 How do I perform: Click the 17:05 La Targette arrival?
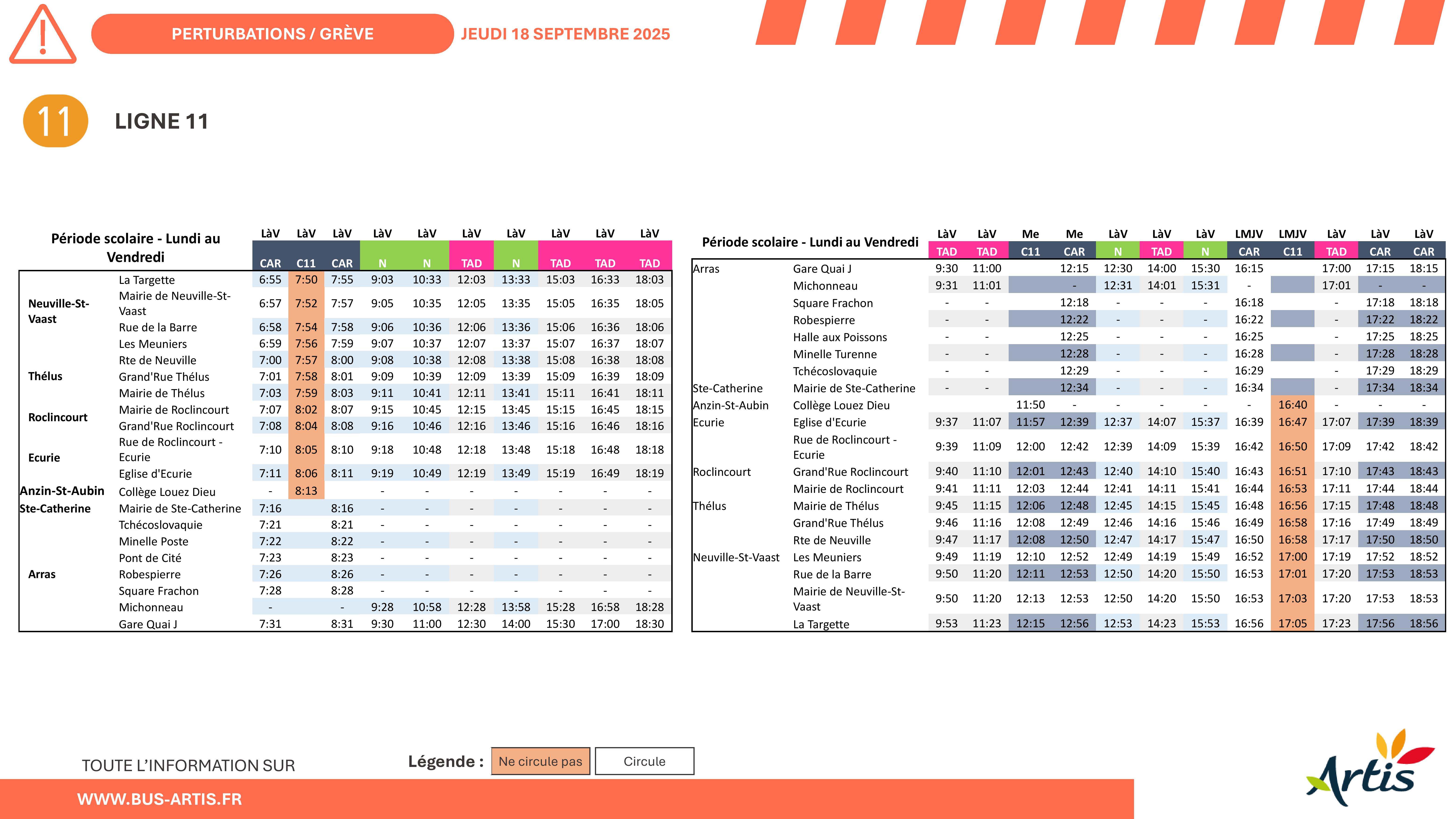tap(1293, 623)
